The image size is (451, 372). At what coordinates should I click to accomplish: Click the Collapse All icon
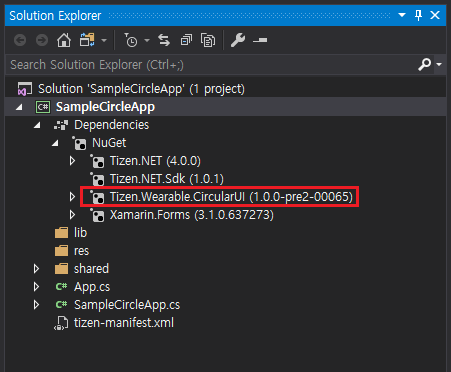point(186,40)
